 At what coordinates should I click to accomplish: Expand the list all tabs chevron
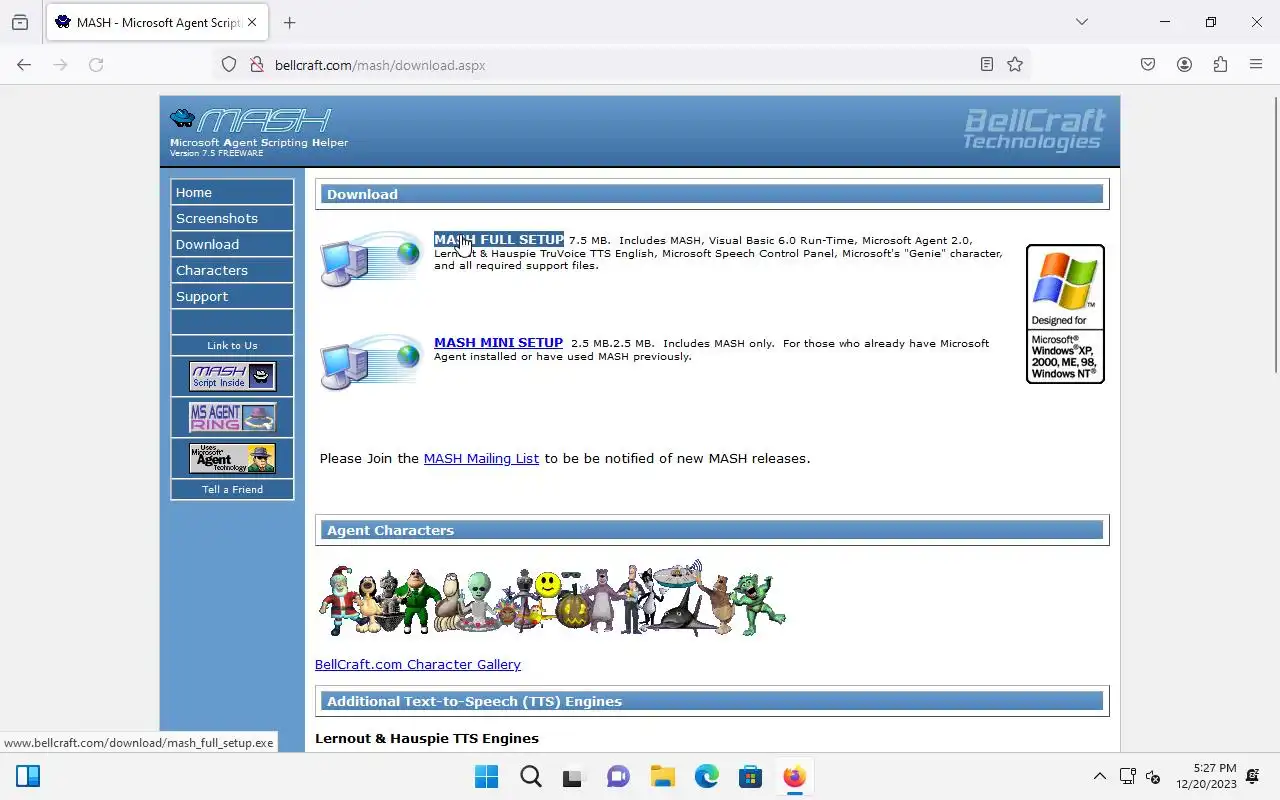click(x=1081, y=22)
